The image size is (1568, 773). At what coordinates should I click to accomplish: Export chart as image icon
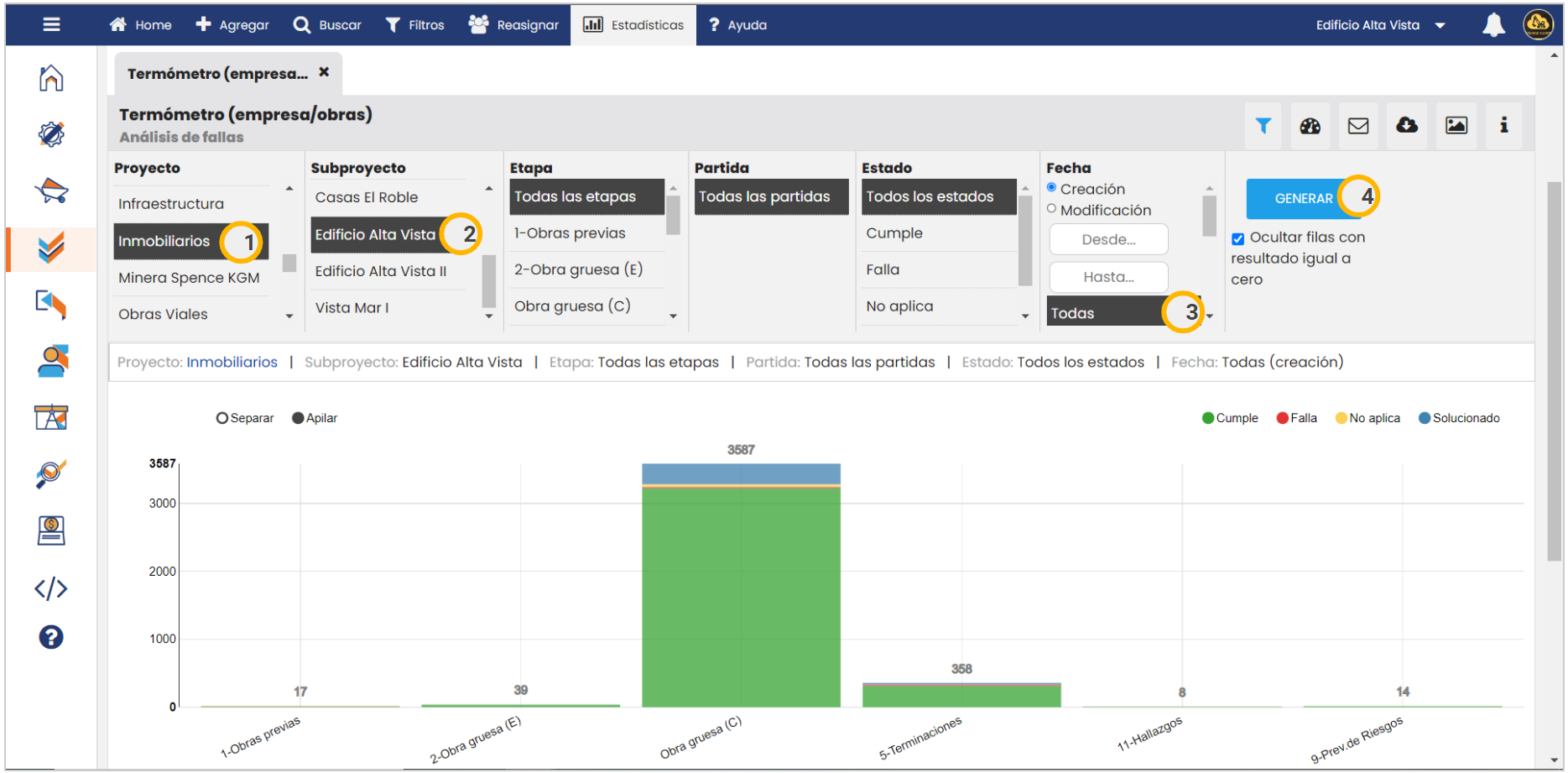point(1456,126)
